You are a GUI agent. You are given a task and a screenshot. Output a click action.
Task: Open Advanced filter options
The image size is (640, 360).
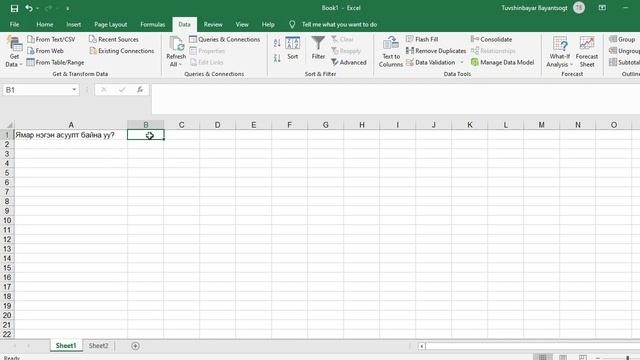pos(349,62)
